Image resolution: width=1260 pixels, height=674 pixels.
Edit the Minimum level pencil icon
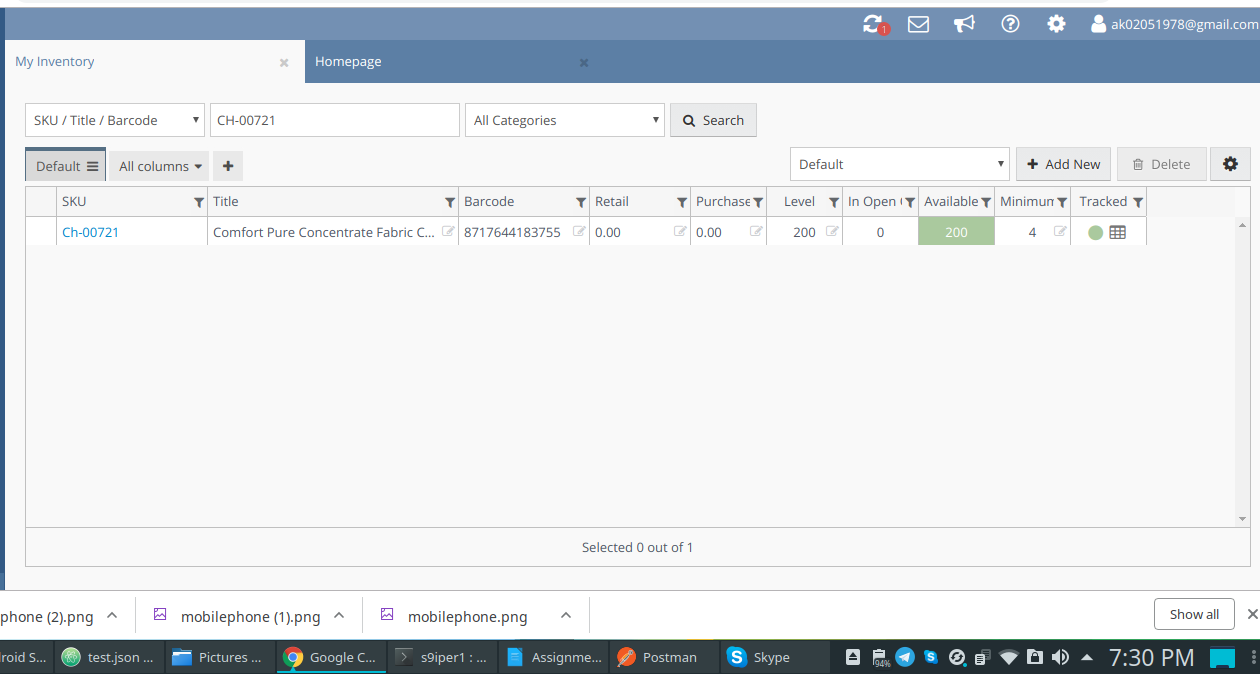click(1060, 231)
